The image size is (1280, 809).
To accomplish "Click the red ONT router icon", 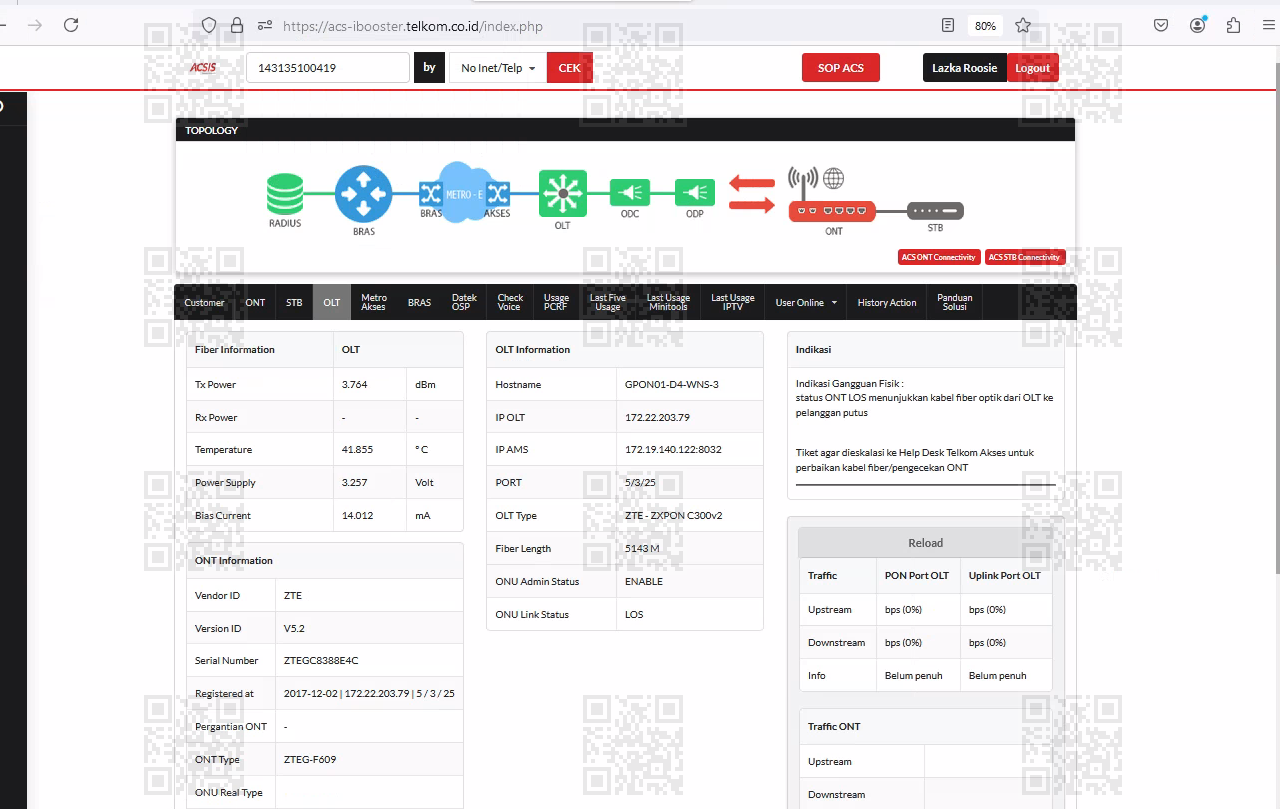I will click(x=832, y=211).
